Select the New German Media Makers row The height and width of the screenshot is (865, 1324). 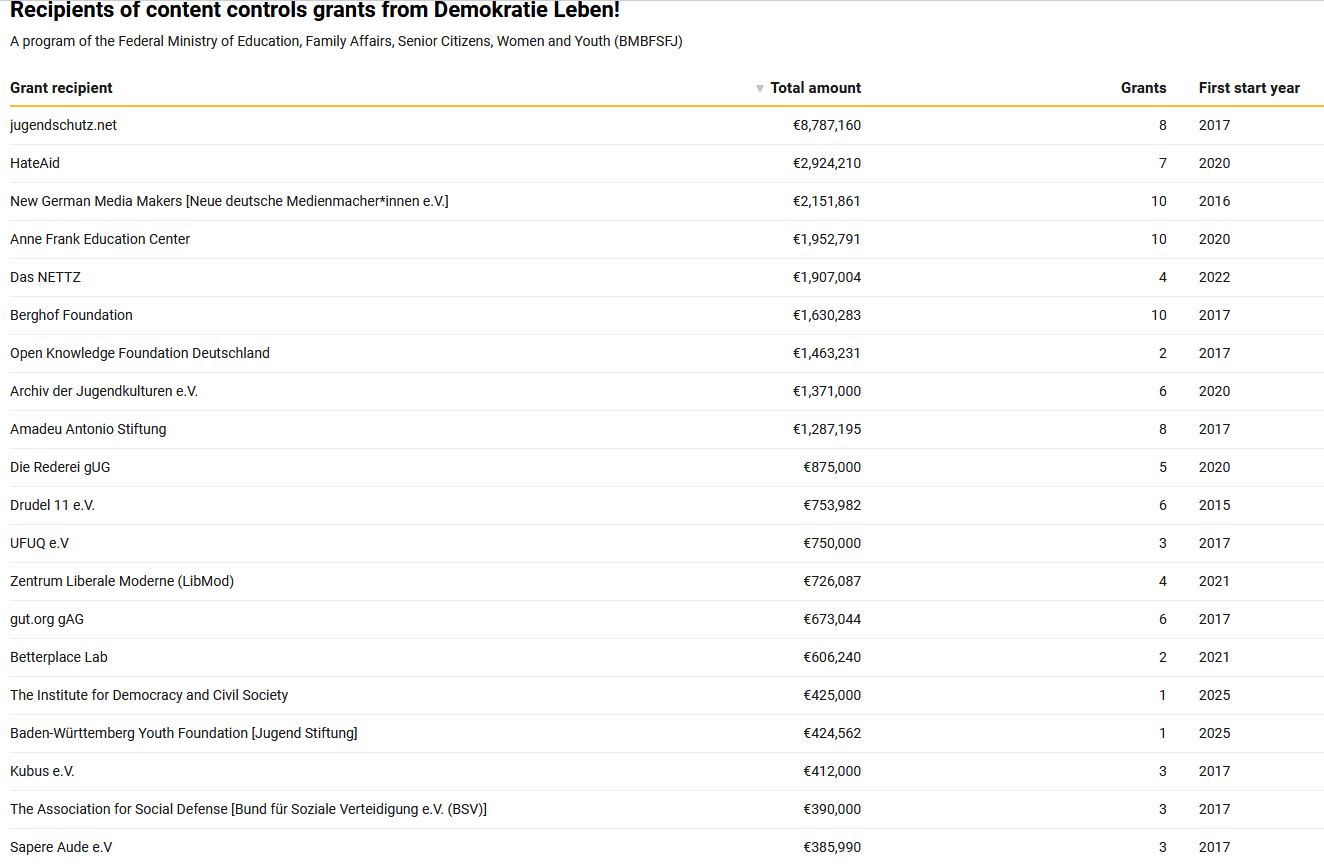click(x=229, y=201)
